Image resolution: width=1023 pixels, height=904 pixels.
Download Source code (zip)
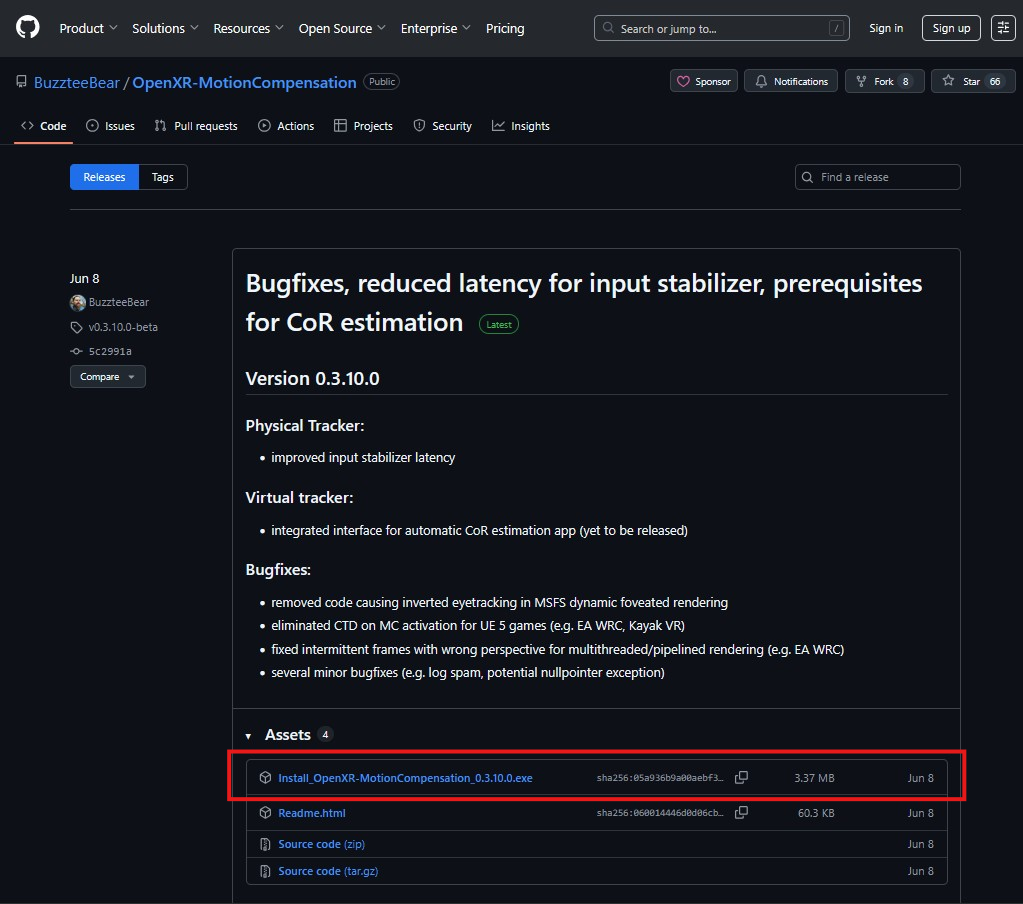coord(322,844)
